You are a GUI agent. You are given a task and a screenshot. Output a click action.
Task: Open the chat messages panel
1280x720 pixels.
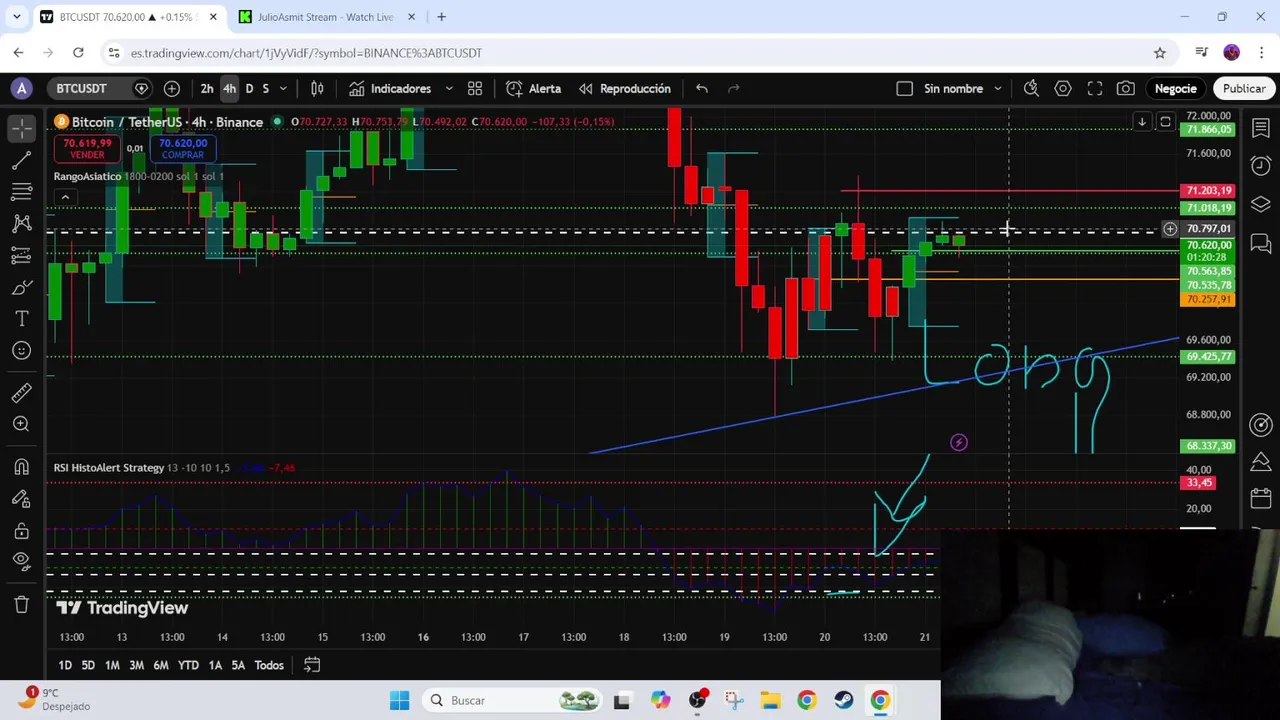pos(1261,243)
